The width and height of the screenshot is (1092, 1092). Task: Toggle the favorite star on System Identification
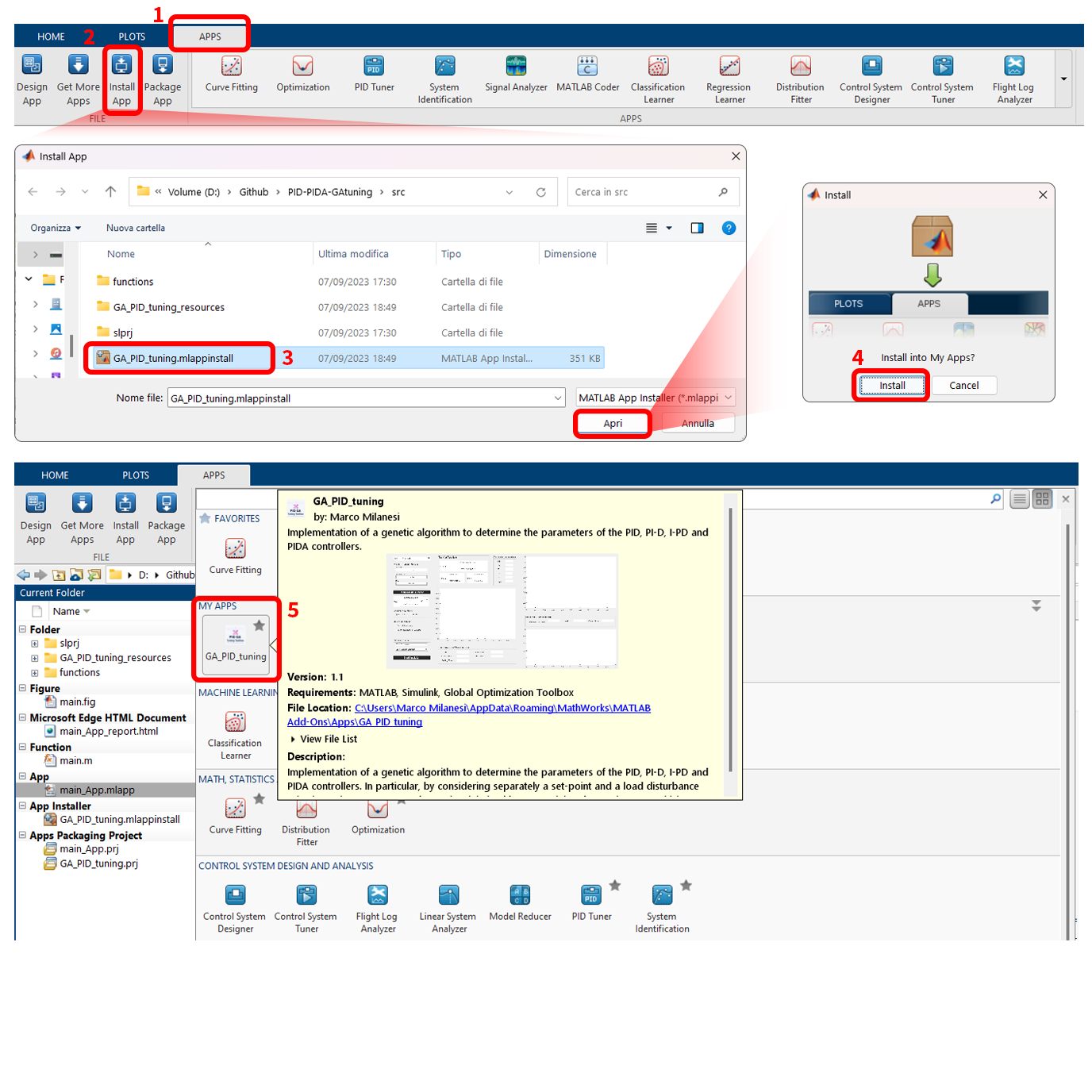tap(686, 885)
